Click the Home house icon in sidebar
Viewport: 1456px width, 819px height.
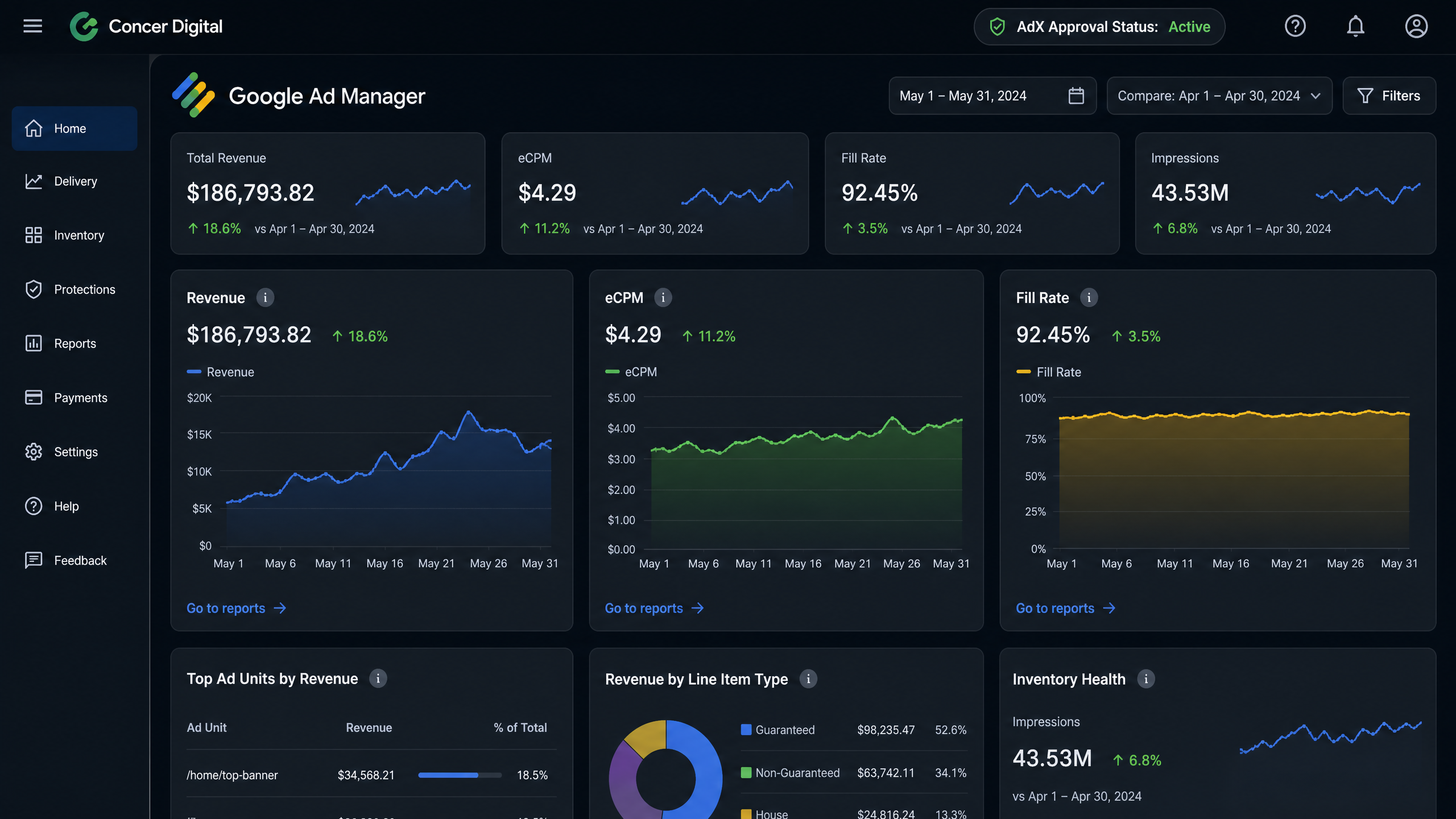pyautogui.click(x=34, y=129)
